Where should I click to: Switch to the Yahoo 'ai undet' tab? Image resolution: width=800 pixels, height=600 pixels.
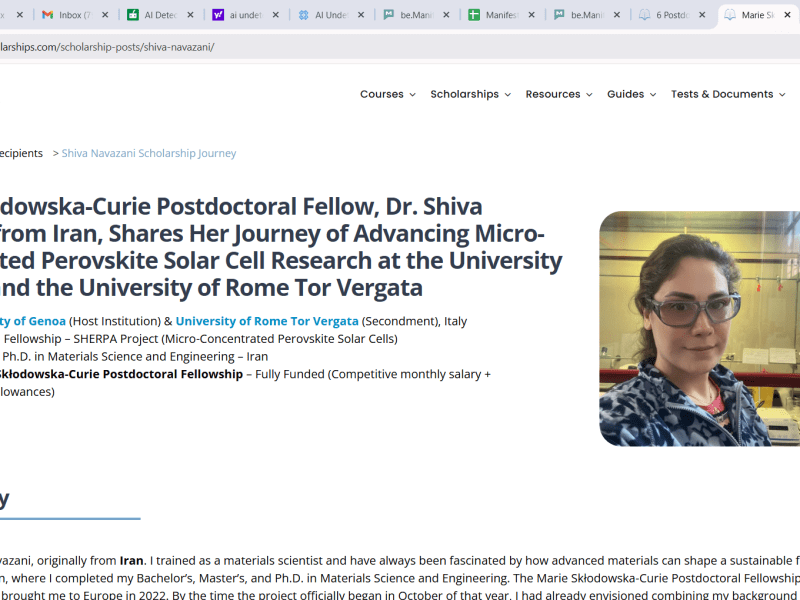point(245,15)
